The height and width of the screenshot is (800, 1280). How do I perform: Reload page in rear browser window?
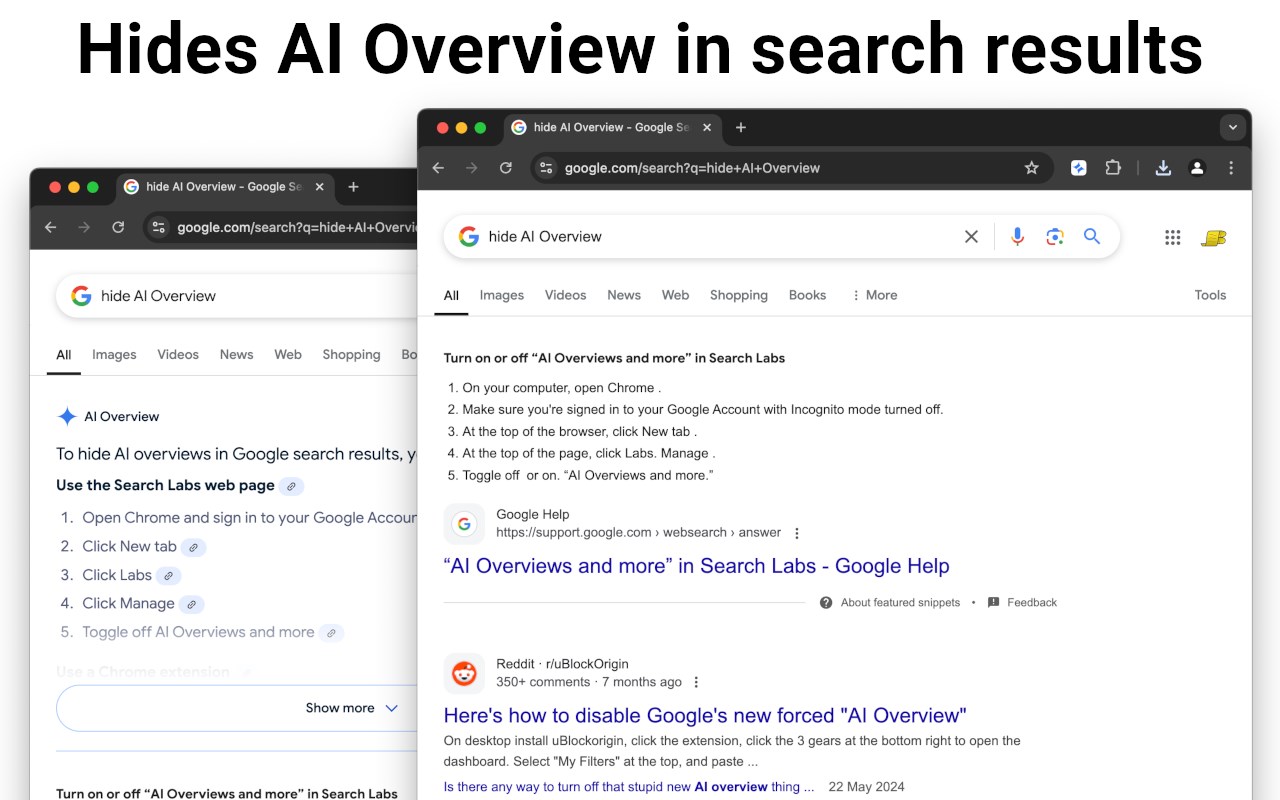(x=118, y=227)
